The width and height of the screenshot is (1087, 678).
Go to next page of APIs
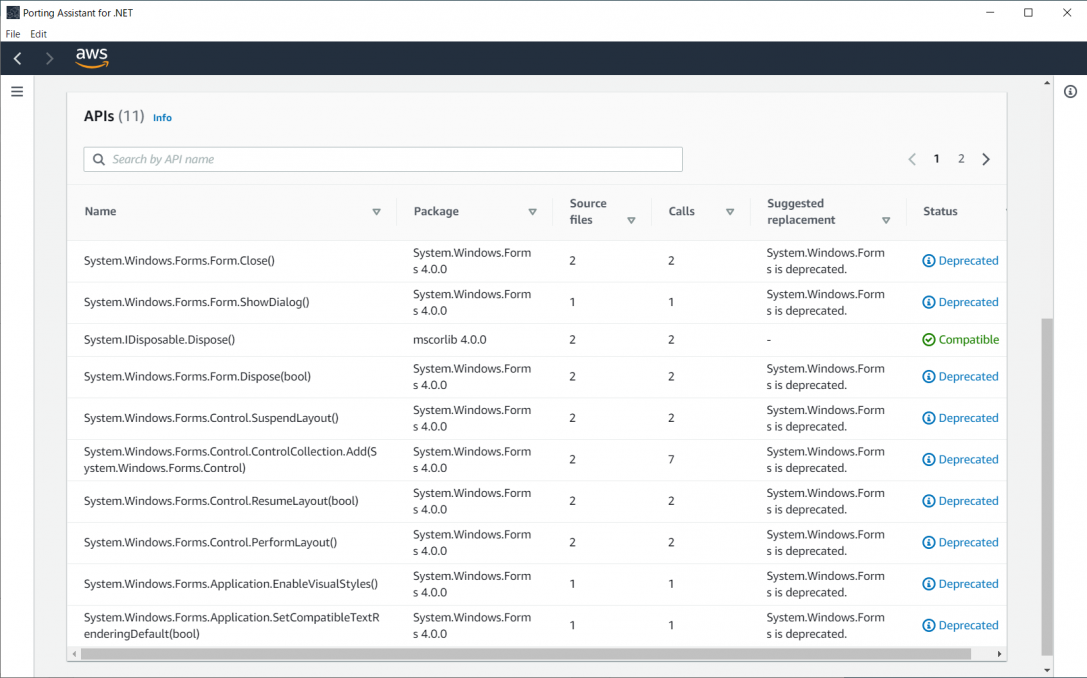(x=986, y=159)
